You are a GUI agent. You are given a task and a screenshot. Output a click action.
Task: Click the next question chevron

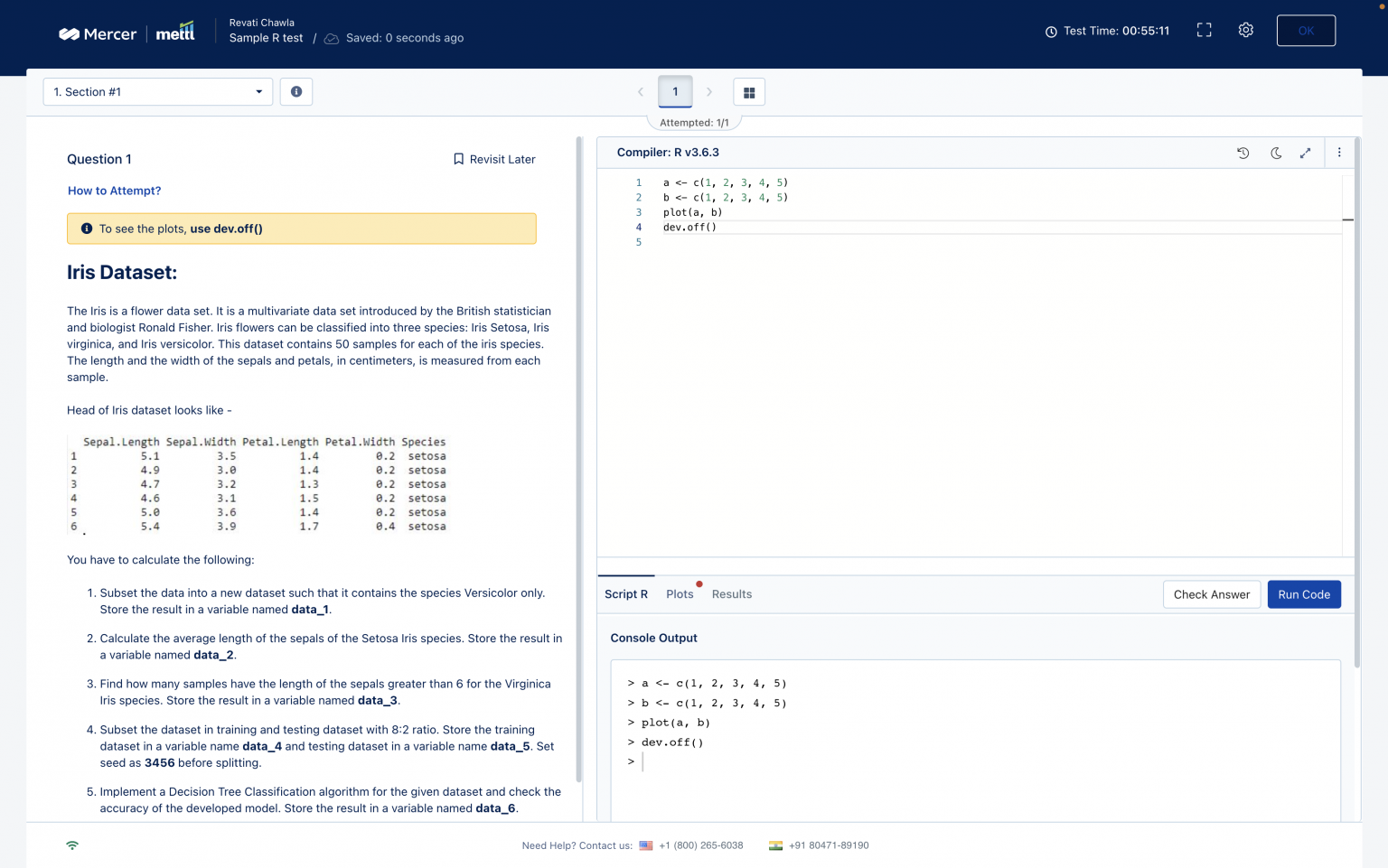point(709,91)
